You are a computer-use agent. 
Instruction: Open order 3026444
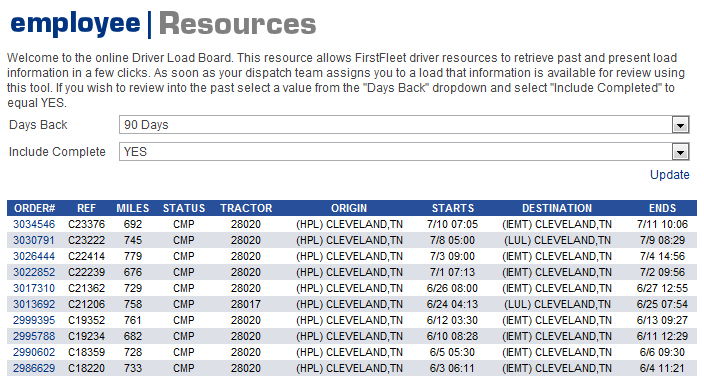34,256
